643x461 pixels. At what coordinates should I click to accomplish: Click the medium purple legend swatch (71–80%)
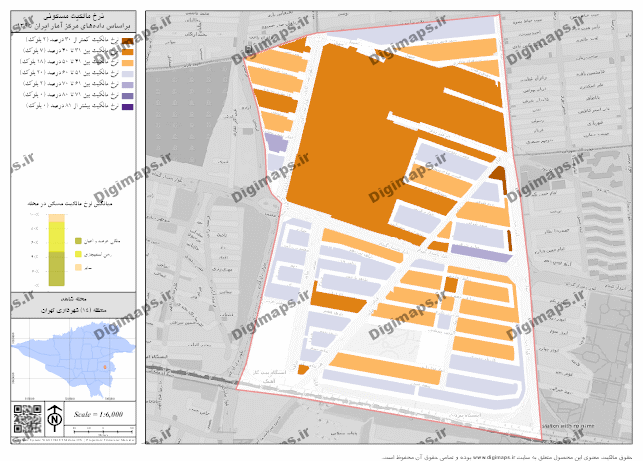point(129,94)
